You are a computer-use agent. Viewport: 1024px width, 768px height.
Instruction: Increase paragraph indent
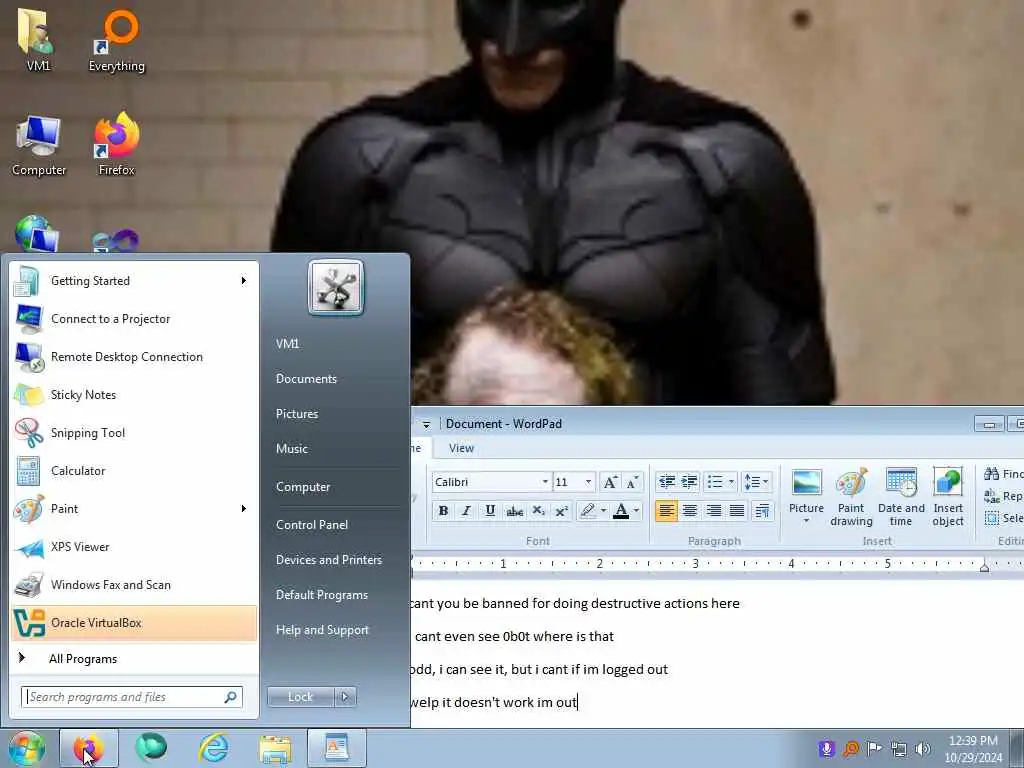point(690,482)
